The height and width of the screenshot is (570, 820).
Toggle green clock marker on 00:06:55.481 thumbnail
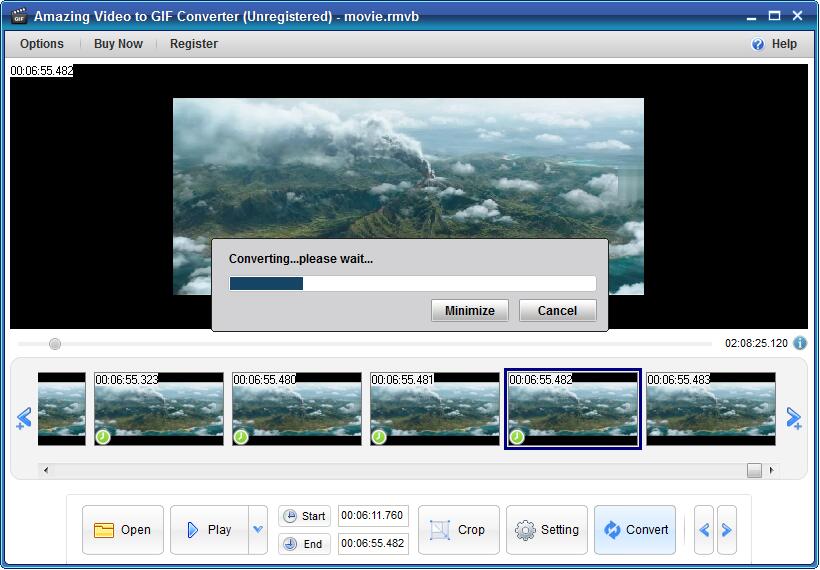[x=379, y=437]
